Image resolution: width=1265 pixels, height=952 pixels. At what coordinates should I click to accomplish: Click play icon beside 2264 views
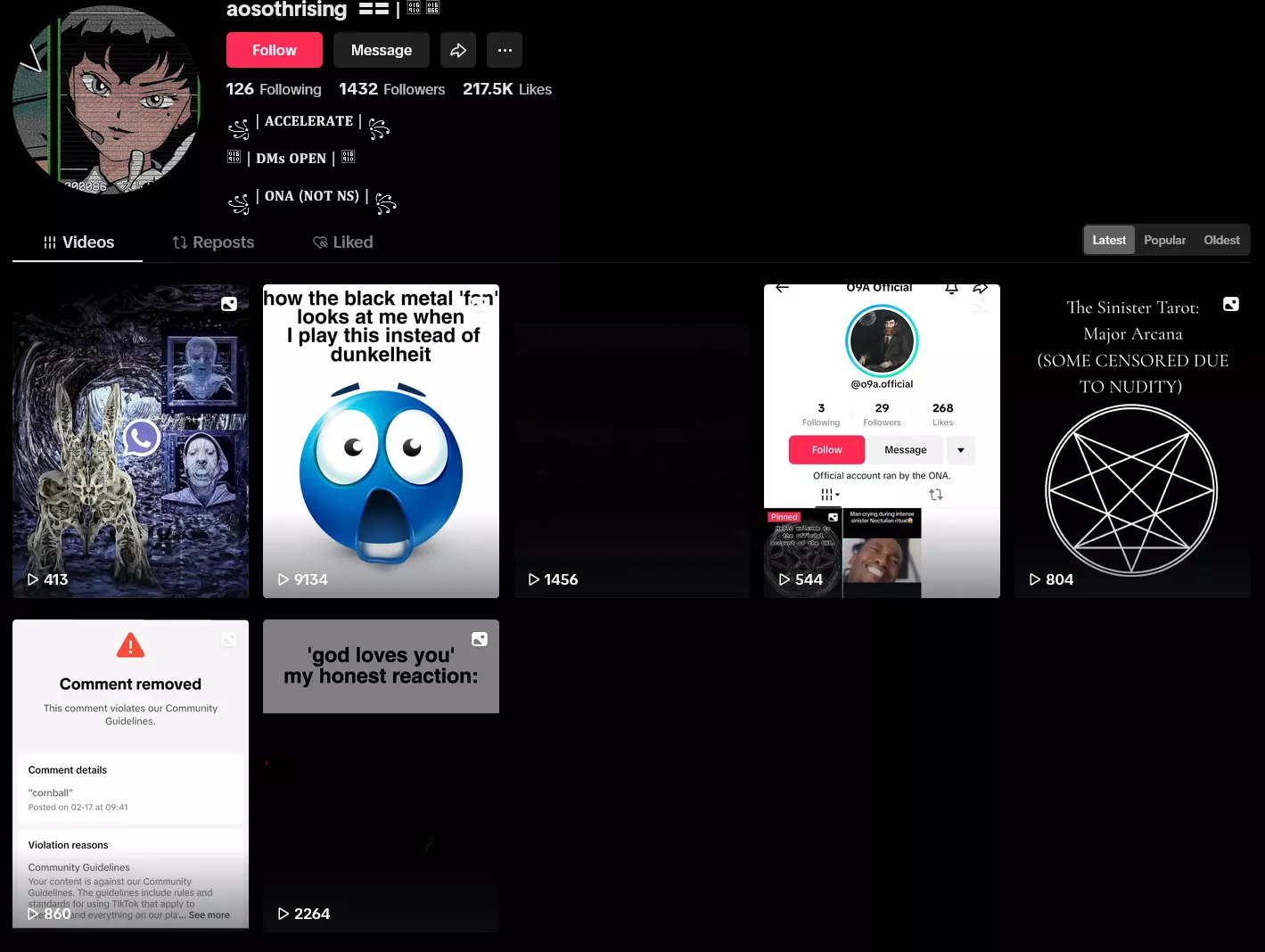pyautogui.click(x=283, y=914)
